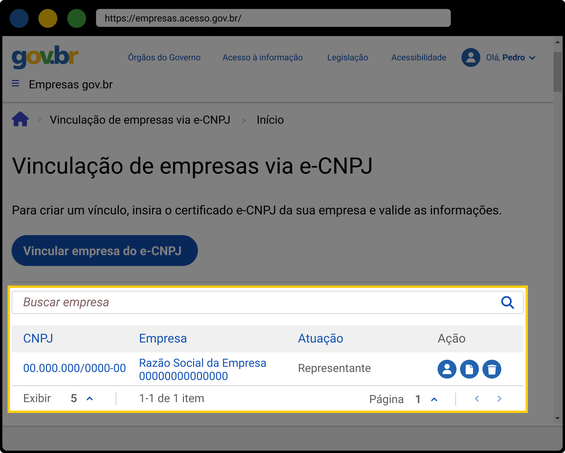Click the representative person action icon
The width and height of the screenshot is (565, 453).
(447, 369)
